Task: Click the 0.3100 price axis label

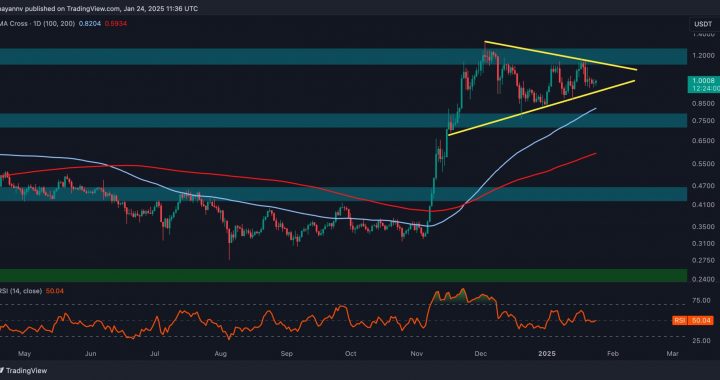Action: coord(703,244)
